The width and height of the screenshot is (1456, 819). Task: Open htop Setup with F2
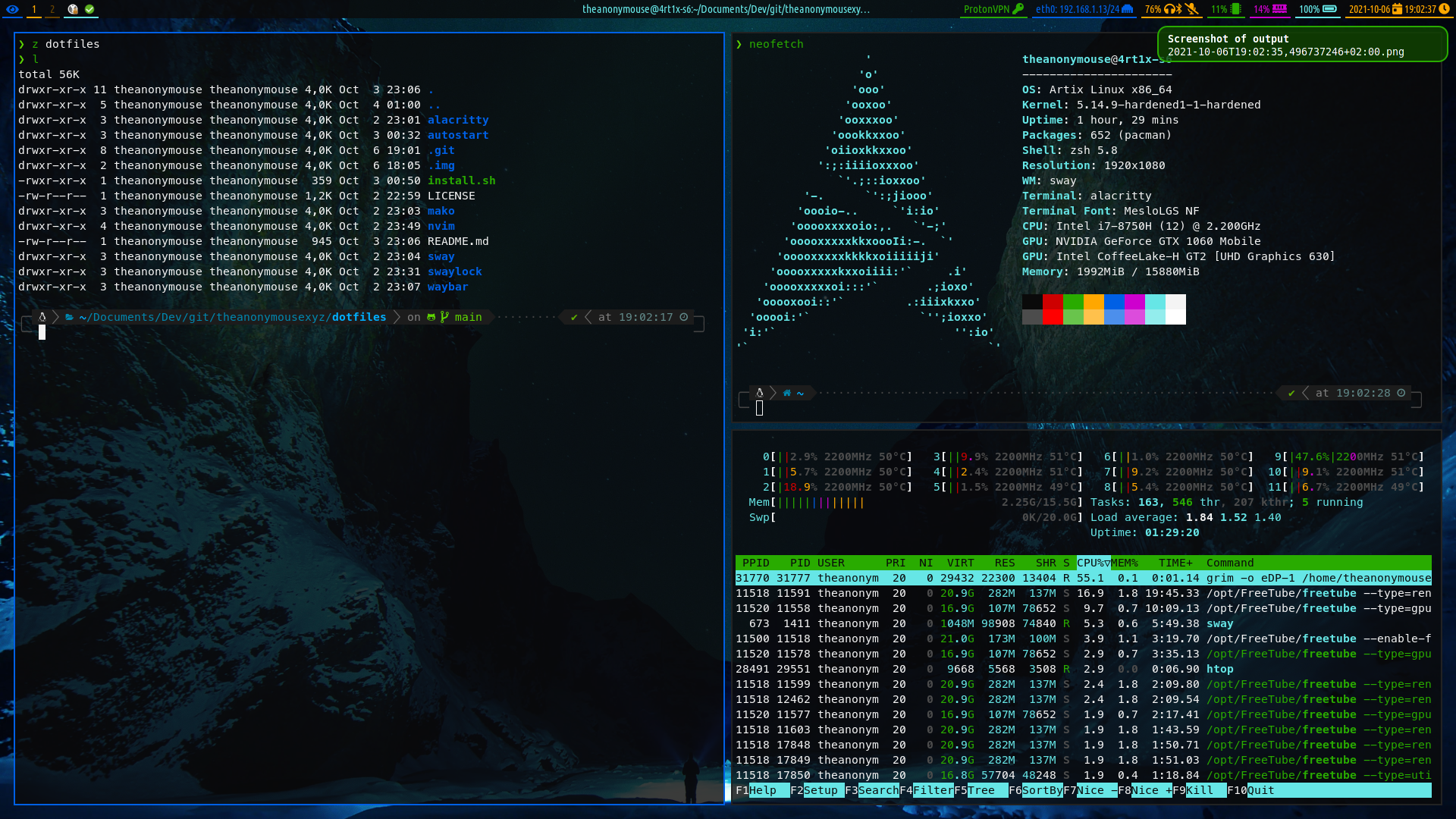click(x=817, y=790)
